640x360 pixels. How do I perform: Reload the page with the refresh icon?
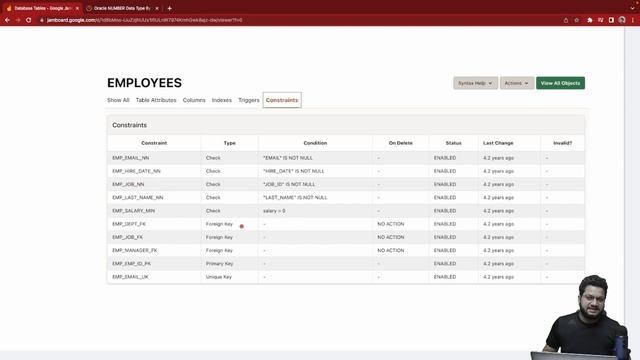coord(29,20)
